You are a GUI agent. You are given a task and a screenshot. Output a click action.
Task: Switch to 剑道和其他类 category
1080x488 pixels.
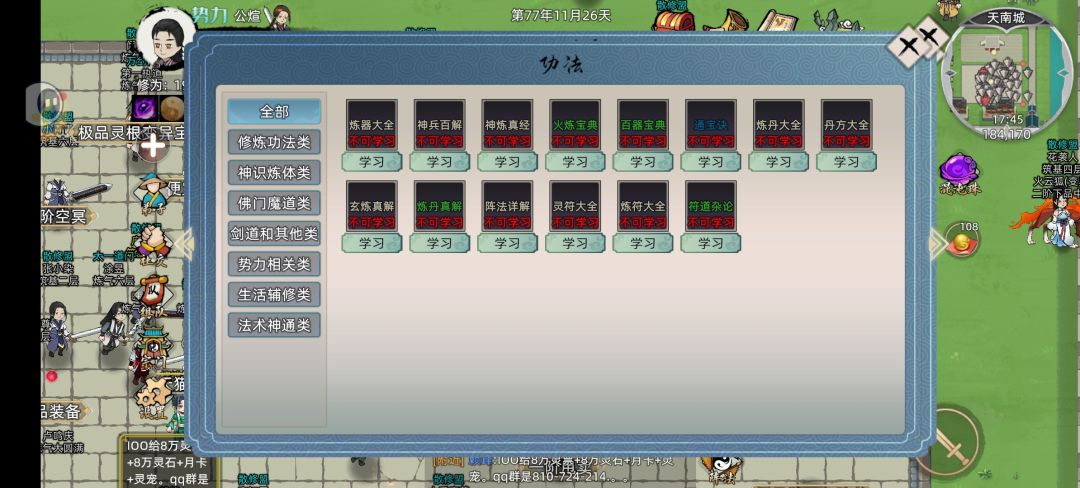[274, 233]
